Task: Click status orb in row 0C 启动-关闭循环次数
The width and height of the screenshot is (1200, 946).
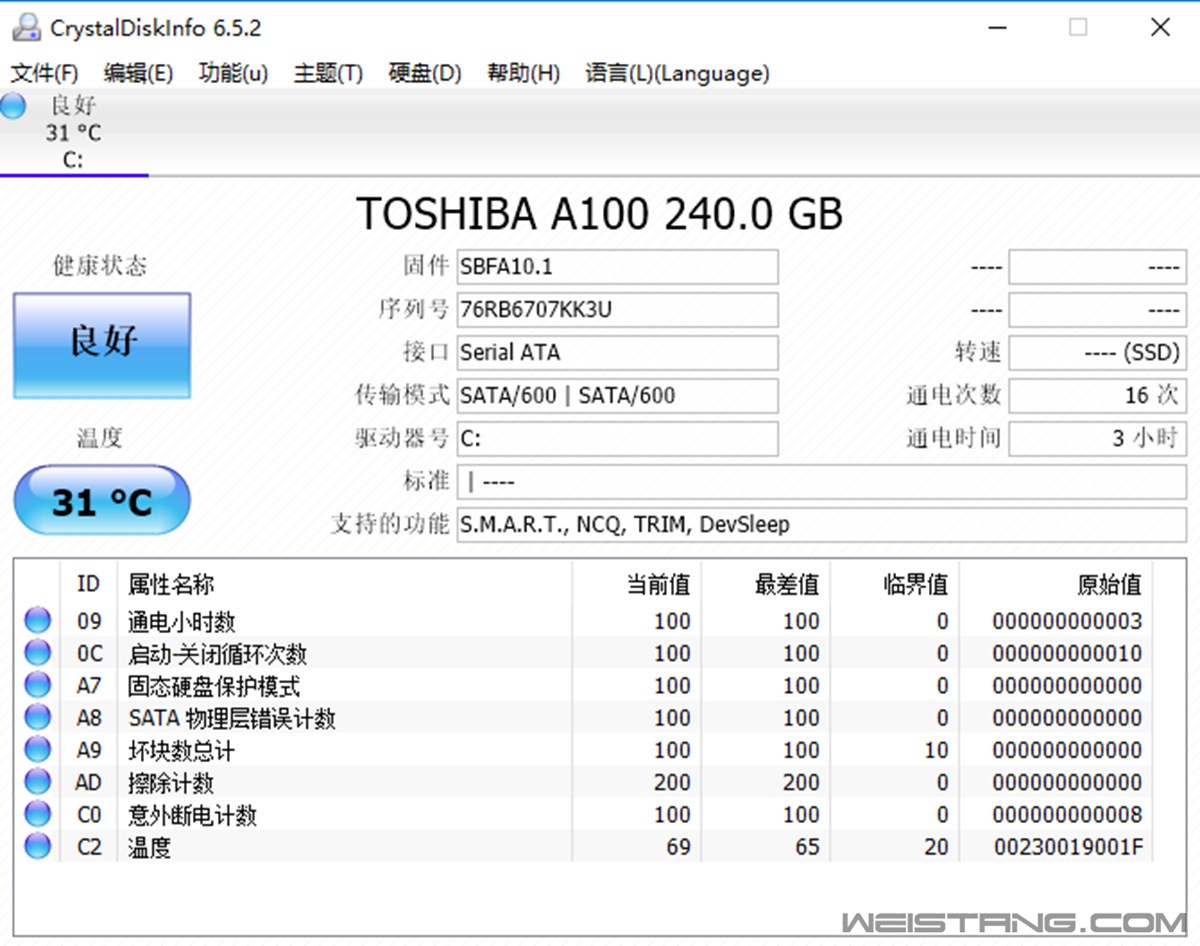Action: 38,653
